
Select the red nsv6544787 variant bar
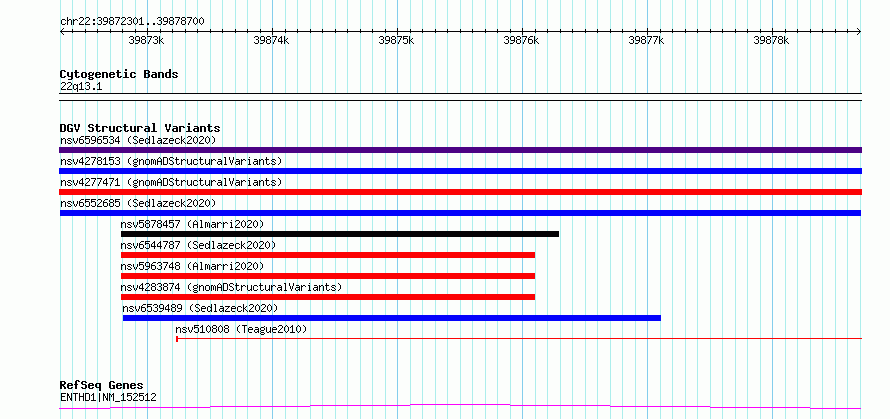tap(328, 255)
